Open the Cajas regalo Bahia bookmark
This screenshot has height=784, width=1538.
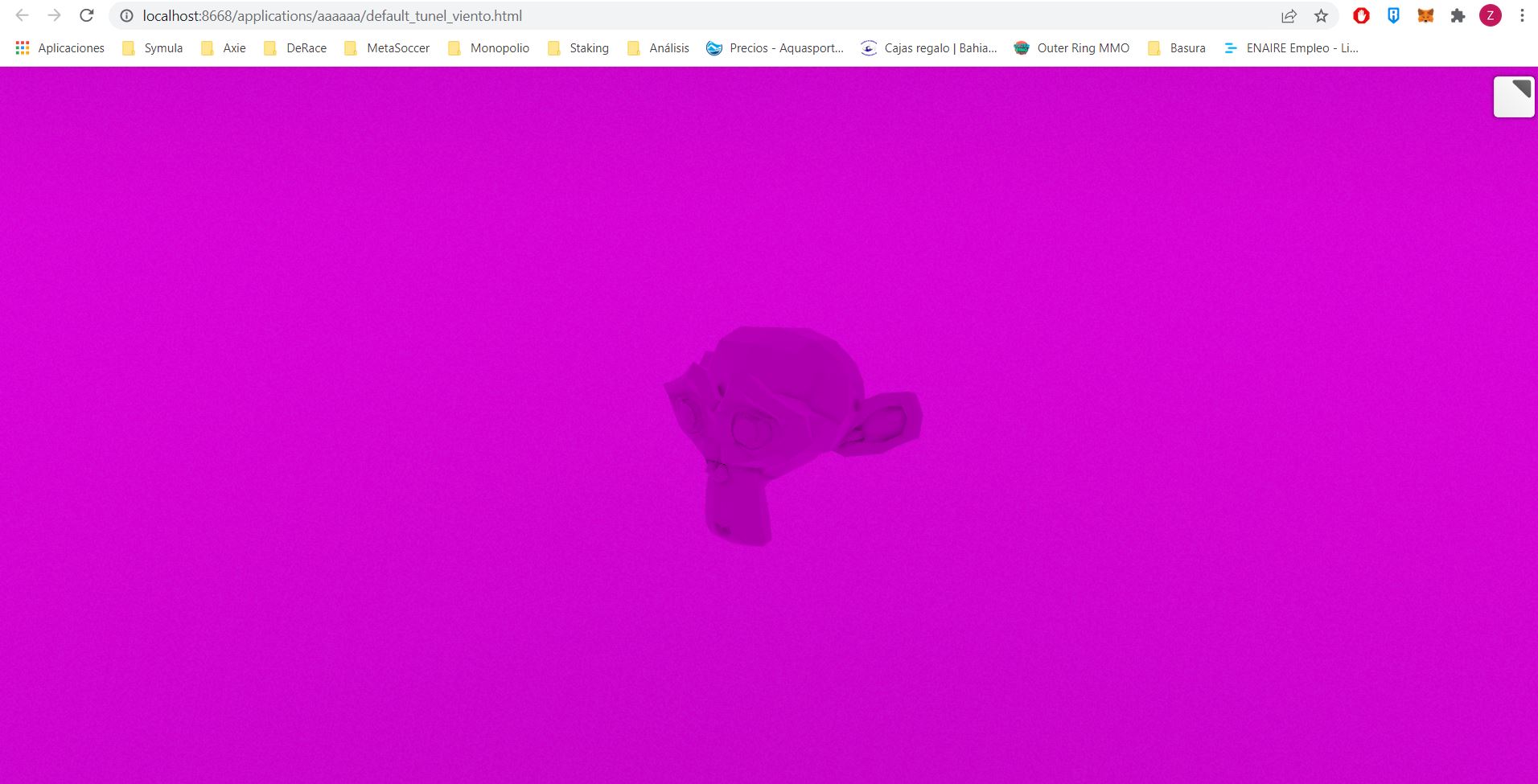(929, 48)
